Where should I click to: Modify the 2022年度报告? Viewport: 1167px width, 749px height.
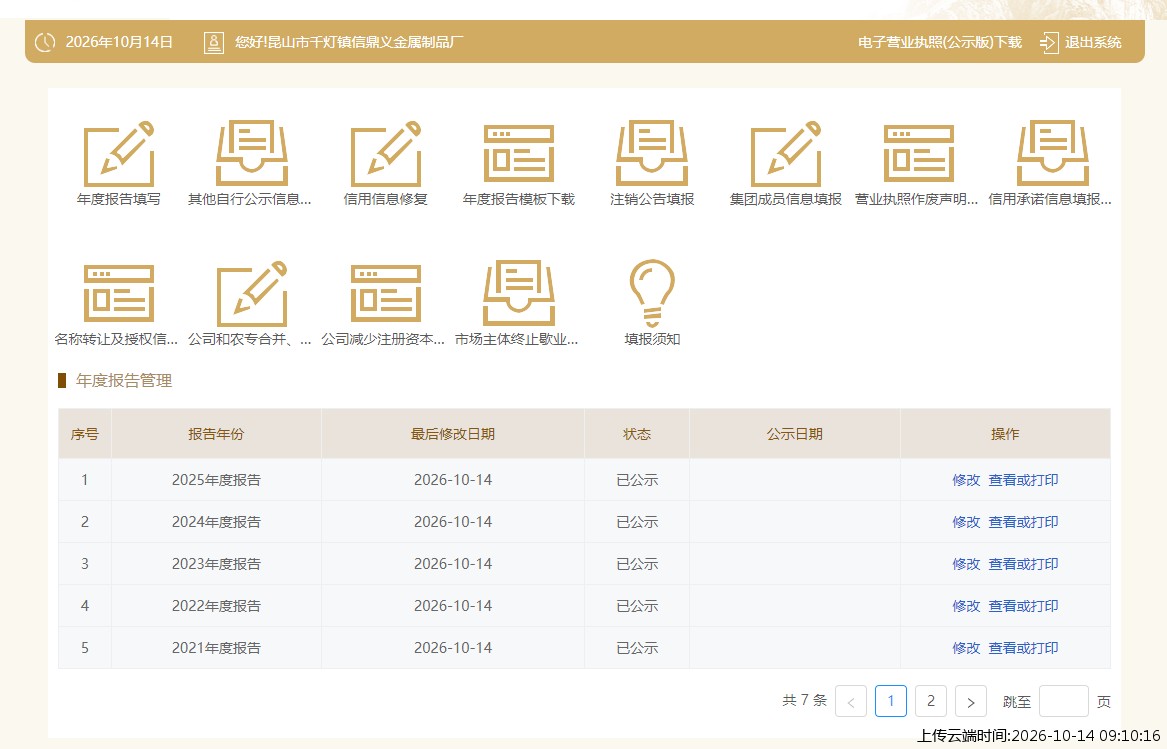pos(966,606)
